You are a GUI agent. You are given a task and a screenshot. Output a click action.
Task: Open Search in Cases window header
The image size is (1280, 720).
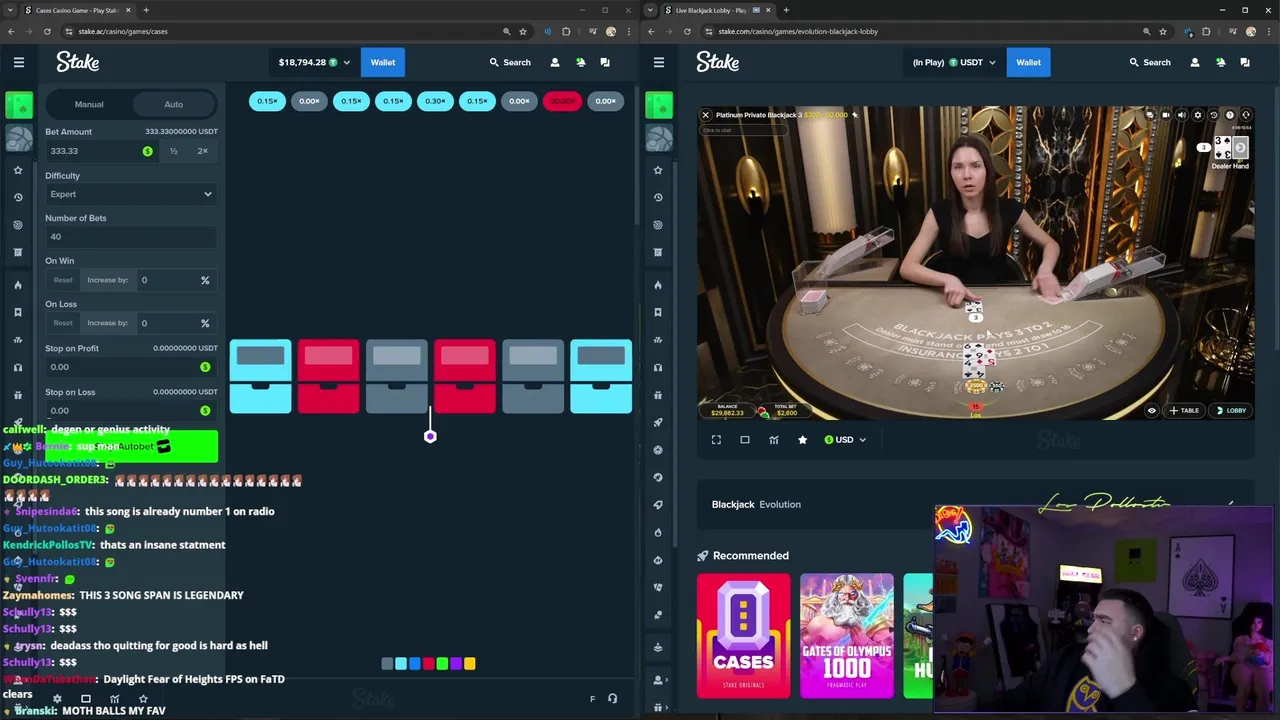click(x=510, y=62)
